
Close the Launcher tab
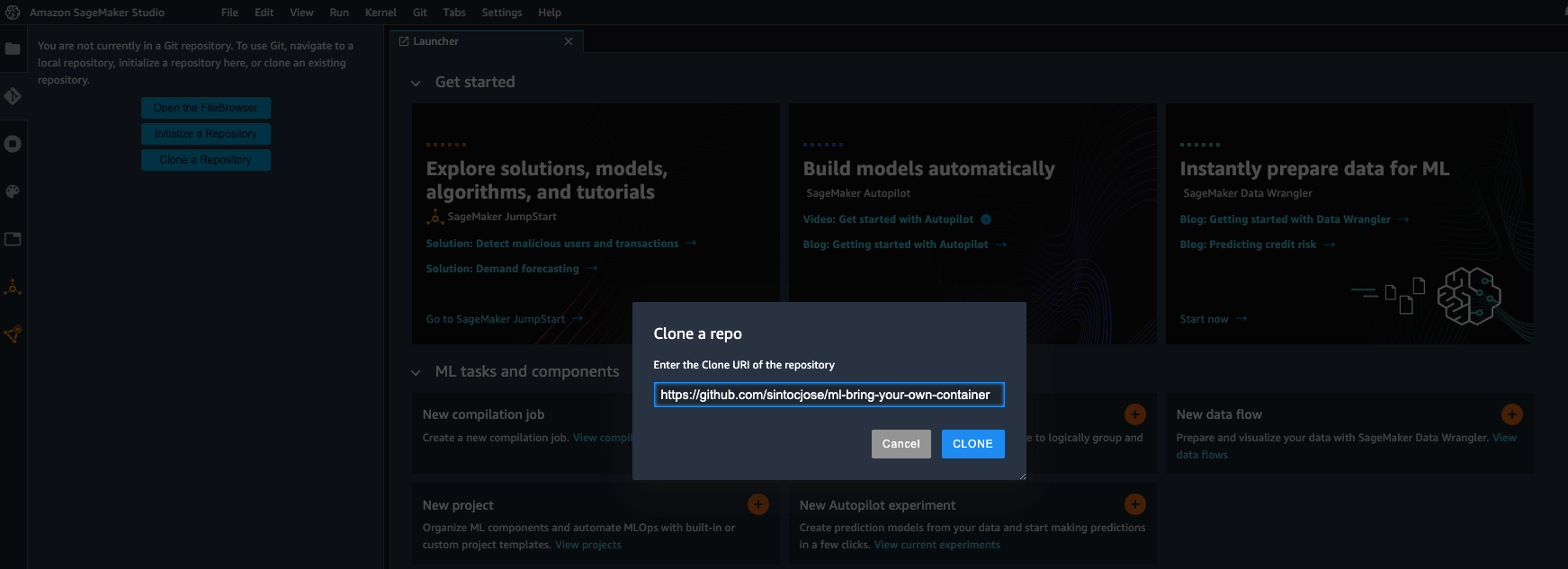point(569,41)
